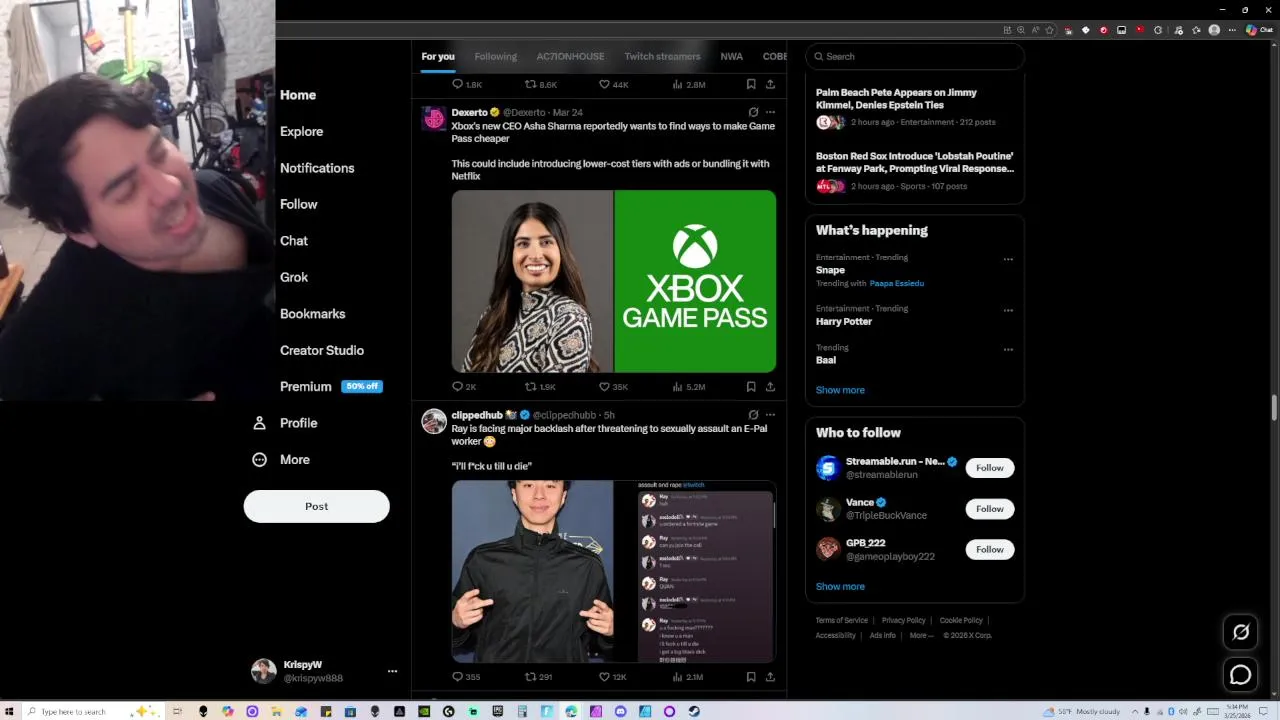Open Vance avatar in Who to follow
The height and width of the screenshot is (720, 1280).
(828, 509)
